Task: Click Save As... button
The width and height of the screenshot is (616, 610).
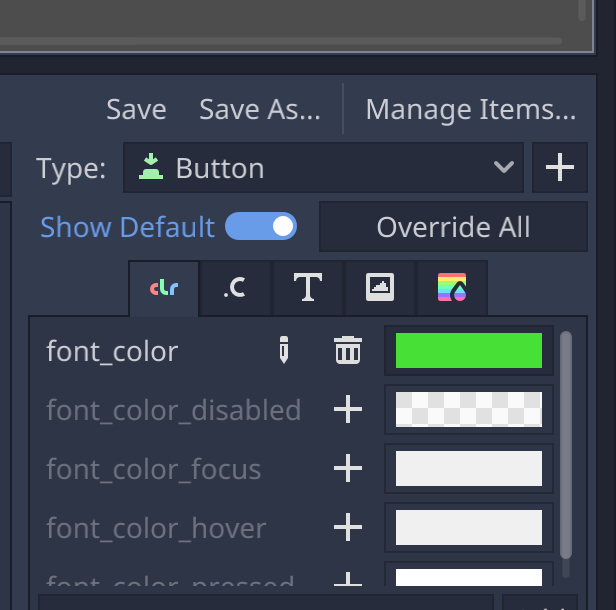Action: 260,109
